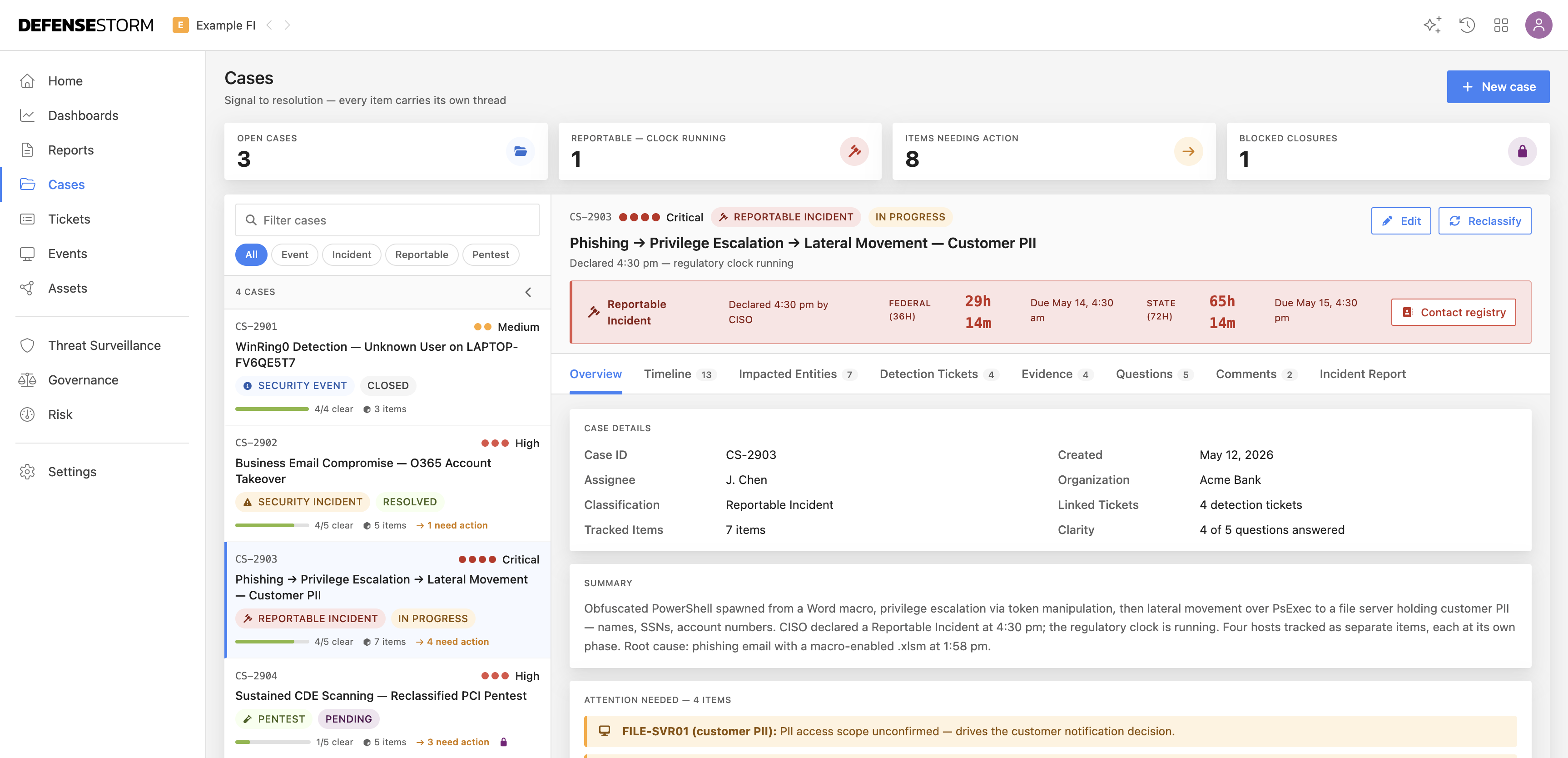Open case CS-2902 Business Email Compromise
Screen dimensions: 1568x758
coord(387,484)
